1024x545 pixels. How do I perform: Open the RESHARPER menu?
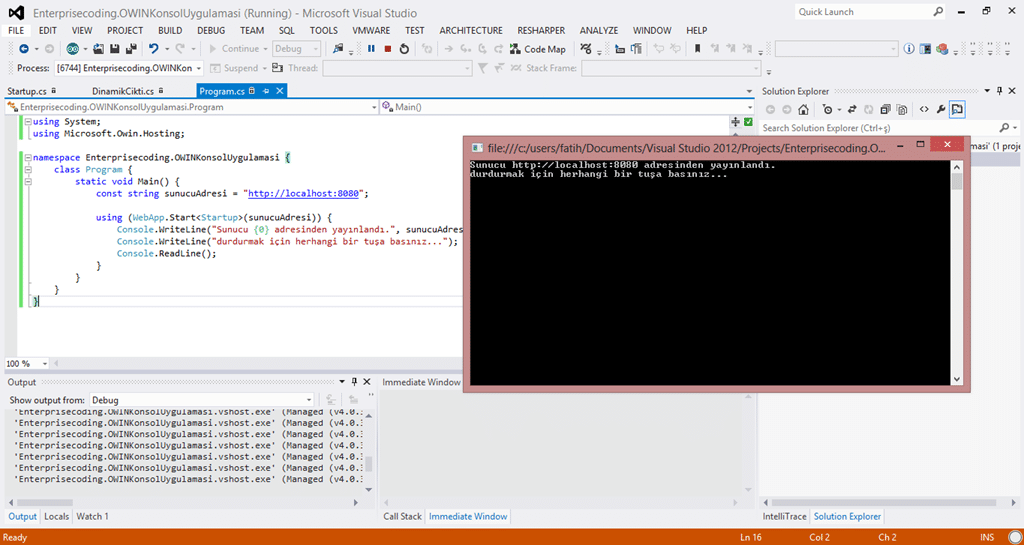click(541, 30)
